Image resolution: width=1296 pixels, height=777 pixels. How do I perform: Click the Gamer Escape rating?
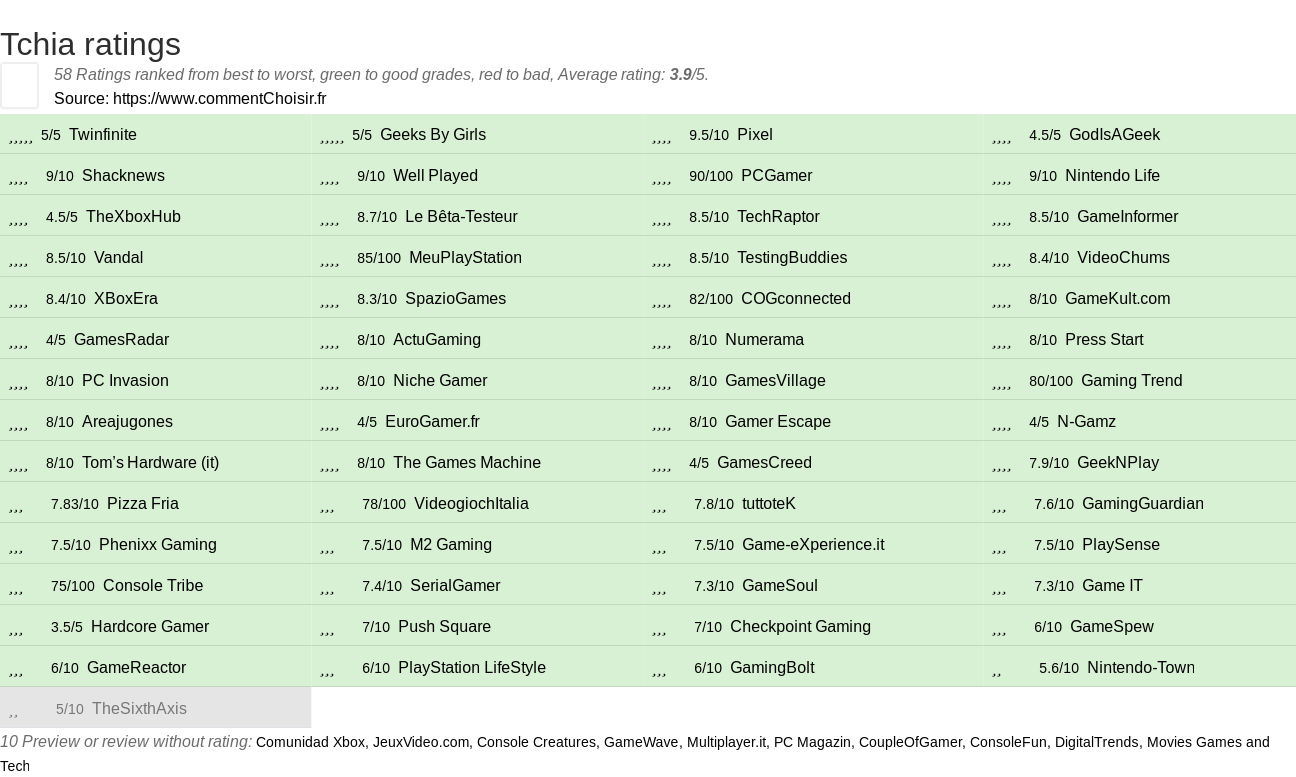813,421
